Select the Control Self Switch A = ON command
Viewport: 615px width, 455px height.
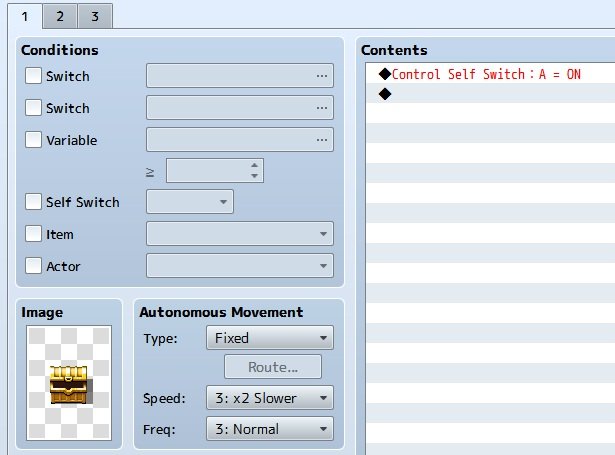coord(490,74)
